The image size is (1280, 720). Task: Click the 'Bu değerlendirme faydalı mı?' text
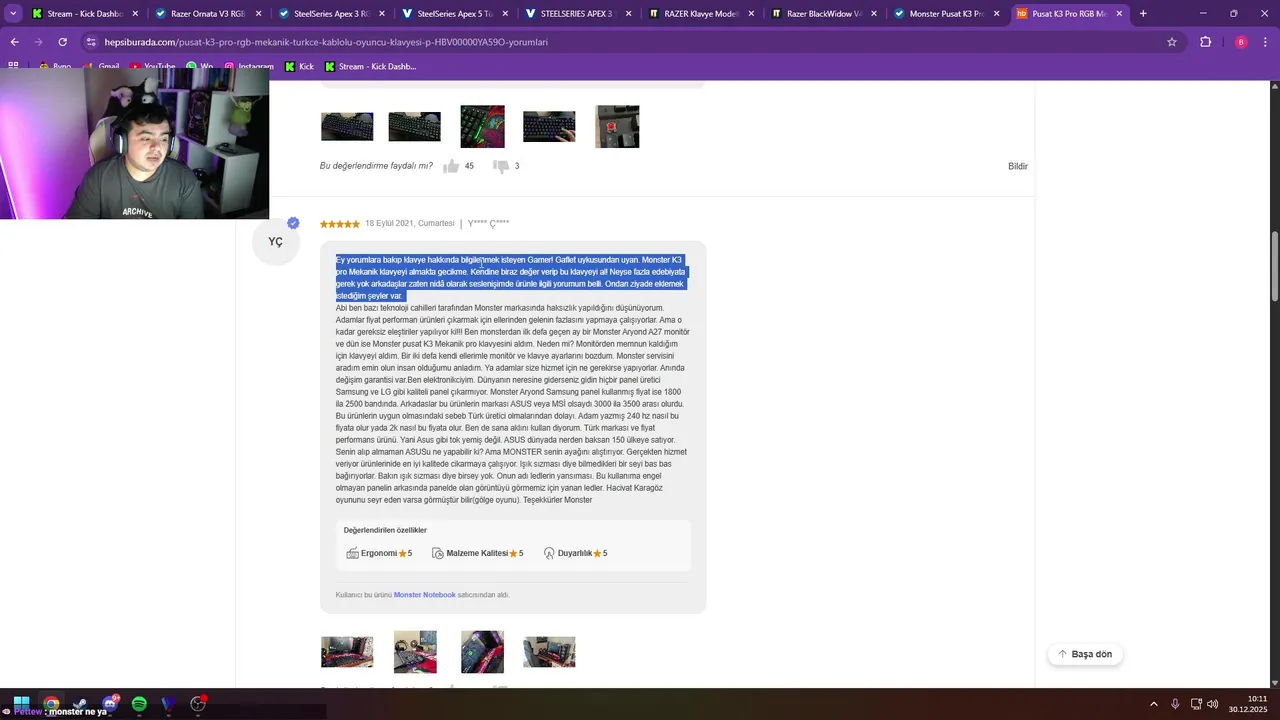coord(376,166)
